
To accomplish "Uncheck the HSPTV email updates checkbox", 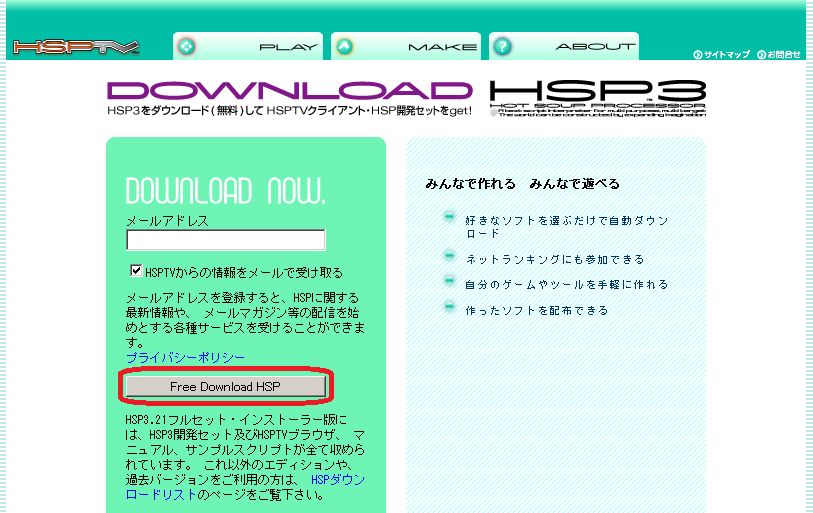I will click(x=136, y=271).
